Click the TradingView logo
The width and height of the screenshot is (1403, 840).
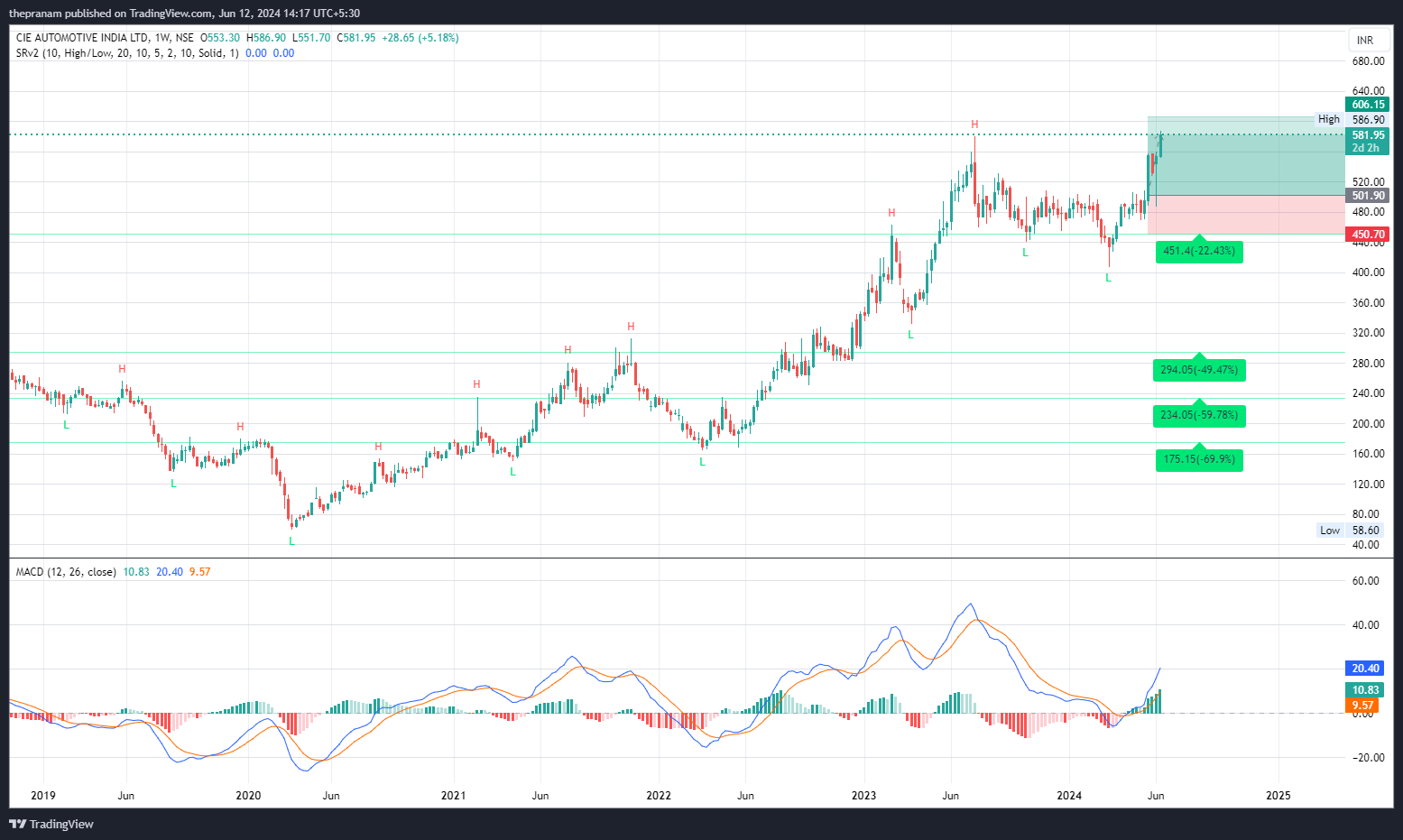pos(51,824)
